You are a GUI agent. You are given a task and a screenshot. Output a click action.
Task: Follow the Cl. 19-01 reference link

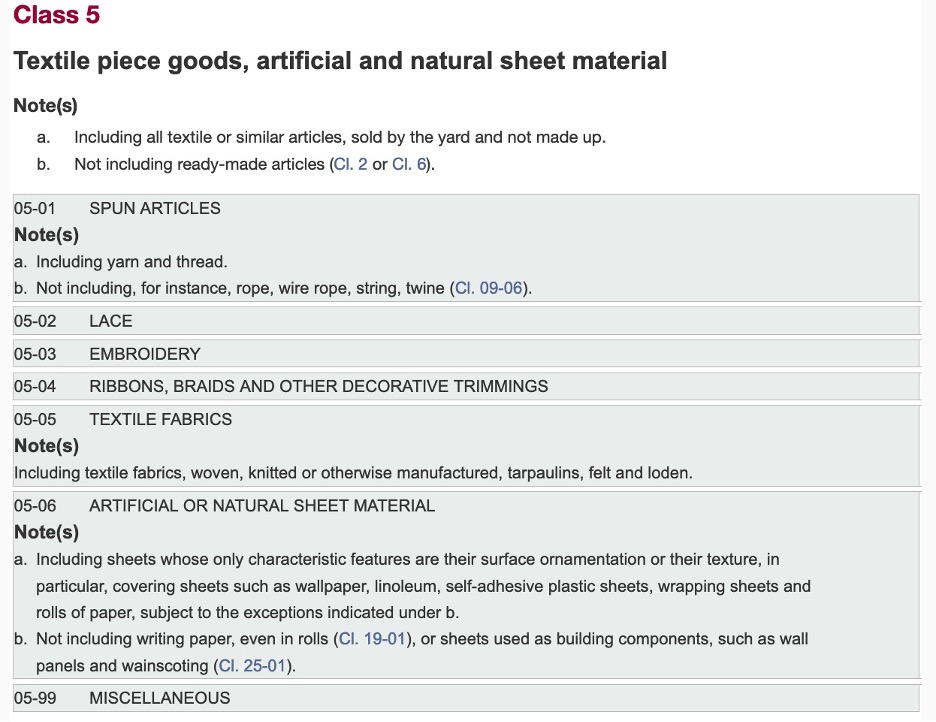click(x=371, y=638)
